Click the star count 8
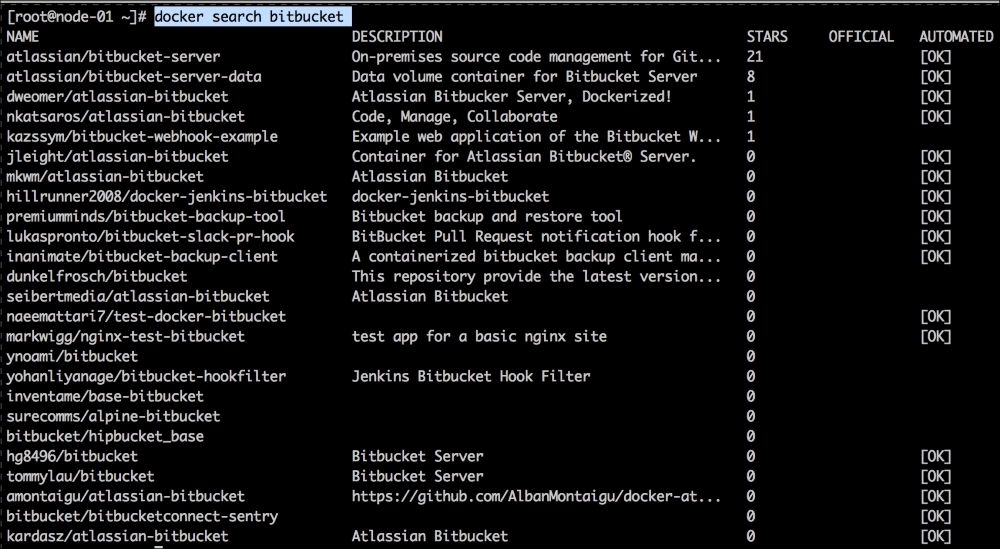Viewport: 1000px width, 549px height. point(751,77)
